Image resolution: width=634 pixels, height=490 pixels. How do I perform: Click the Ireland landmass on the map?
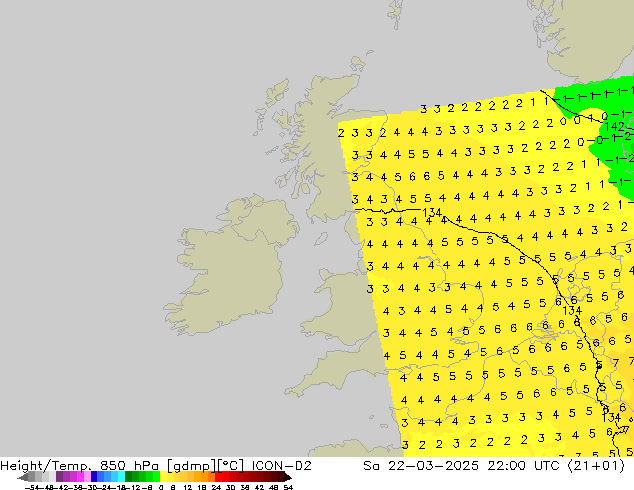[x=230, y=267]
